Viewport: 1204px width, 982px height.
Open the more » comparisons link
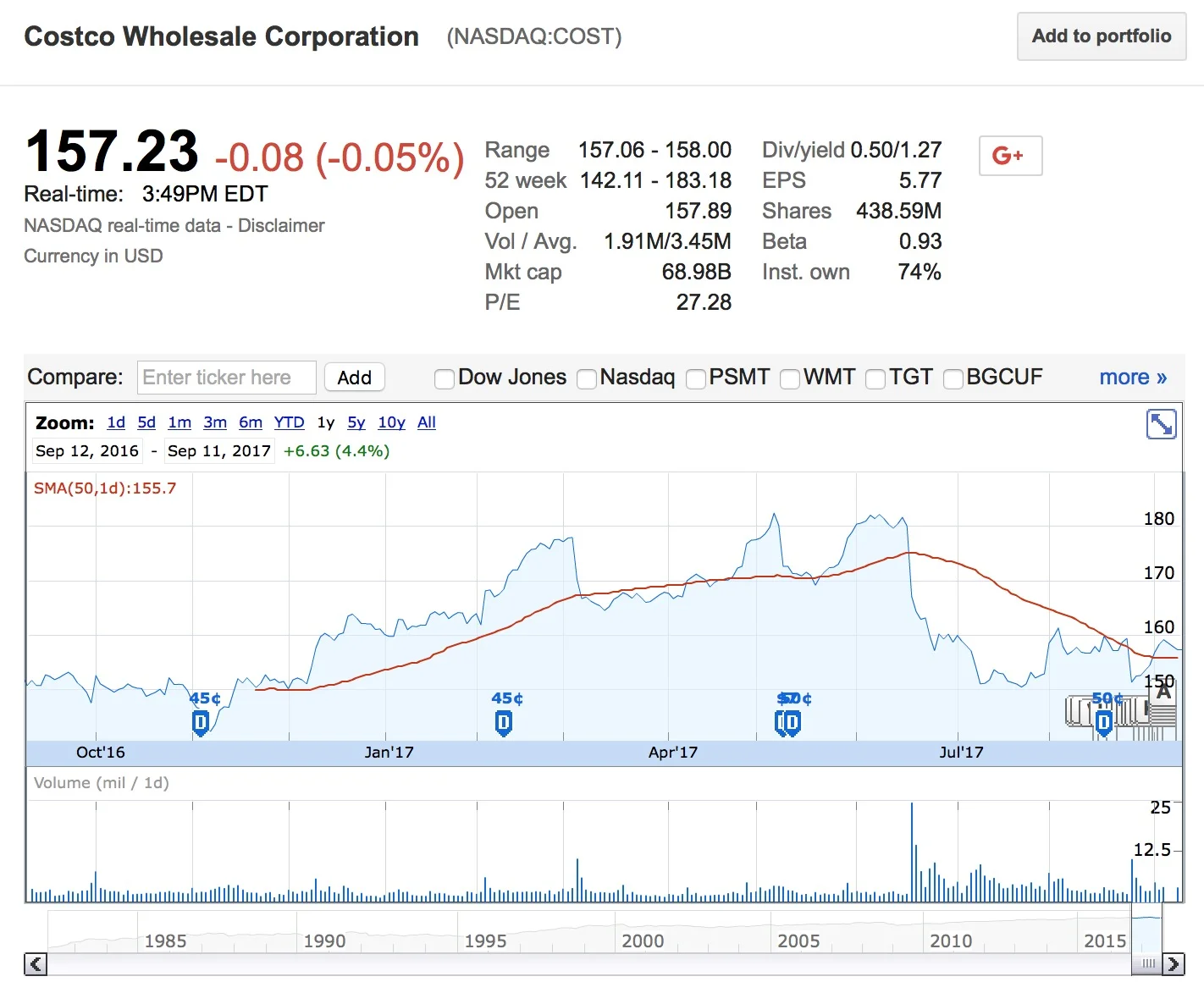[x=1133, y=378]
